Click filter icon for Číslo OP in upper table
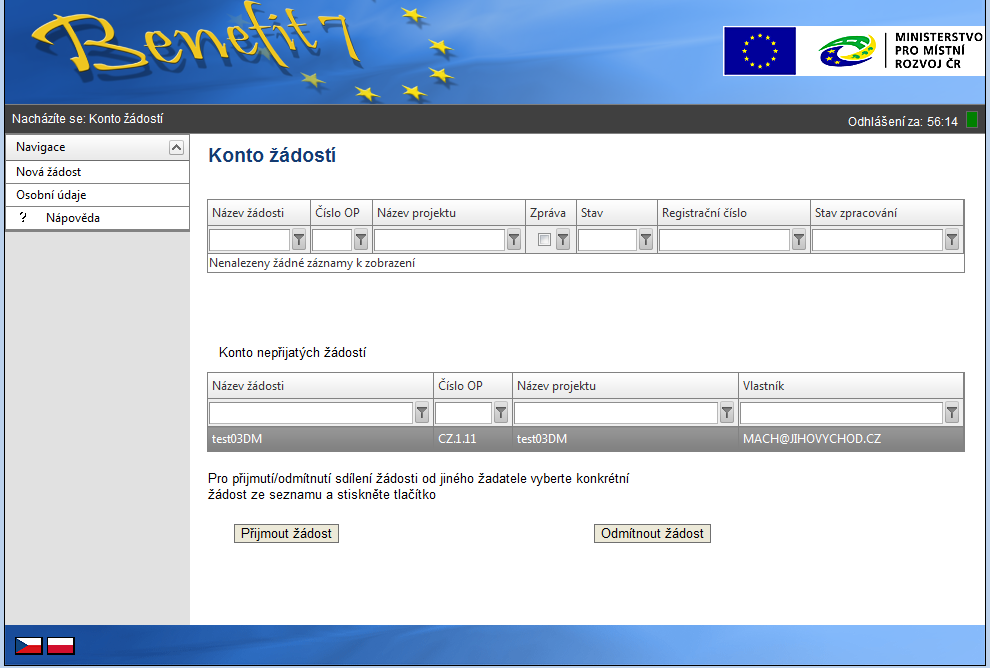The image size is (990, 668). [x=361, y=240]
